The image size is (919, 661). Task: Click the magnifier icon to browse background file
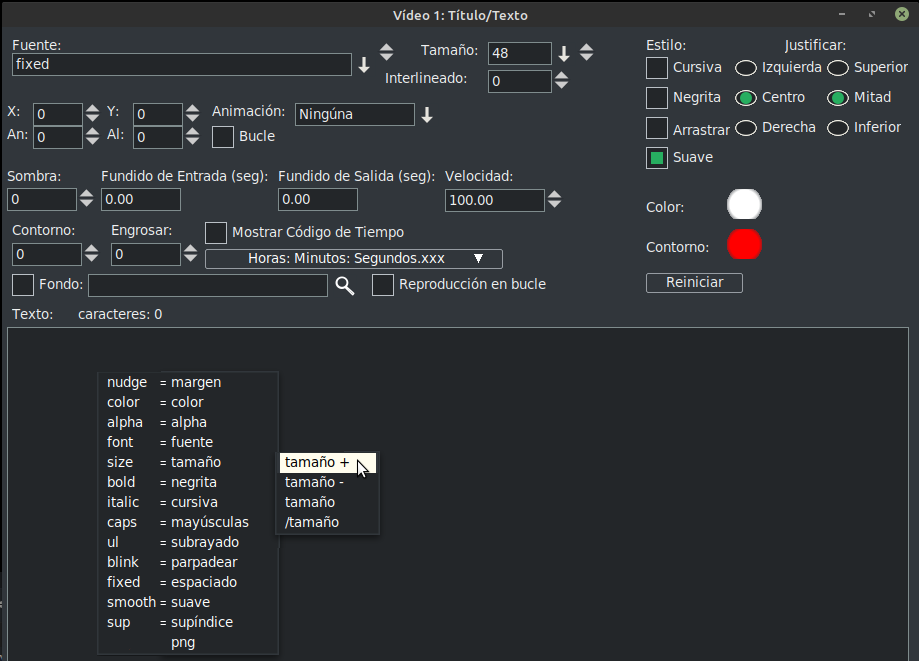[x=344, y=286]
